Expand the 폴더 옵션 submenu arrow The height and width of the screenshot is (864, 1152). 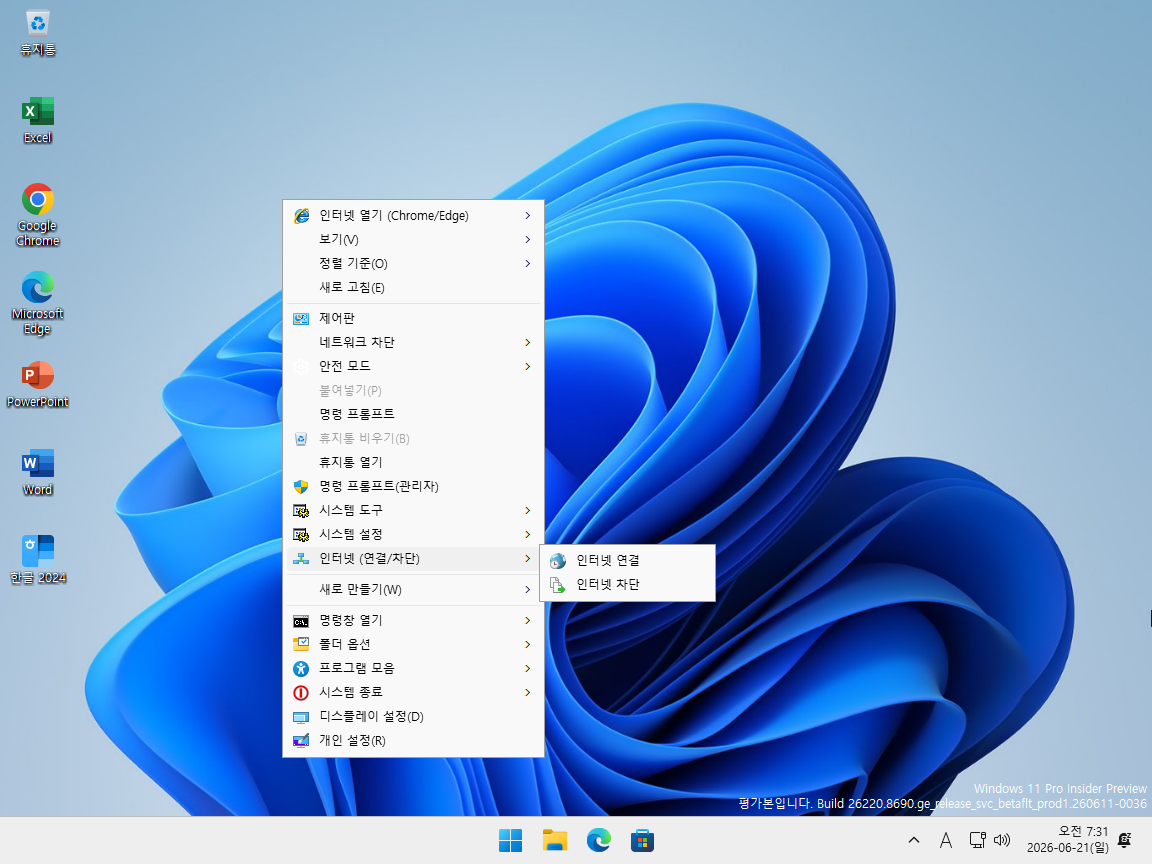tap(528, 644)
